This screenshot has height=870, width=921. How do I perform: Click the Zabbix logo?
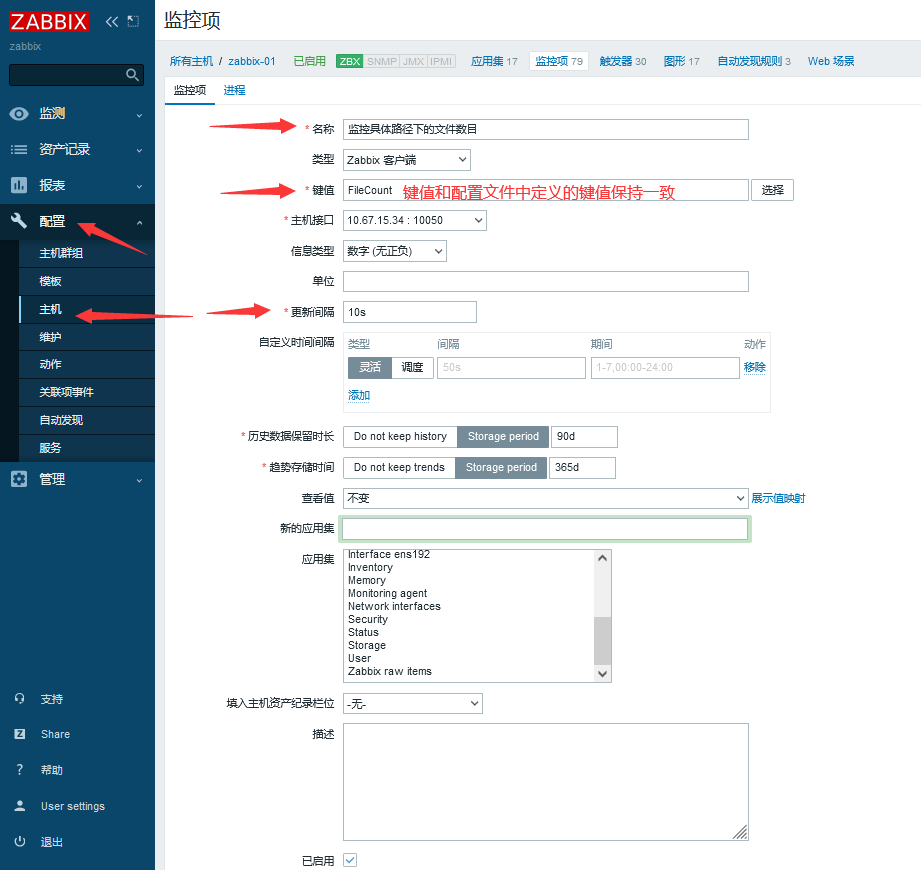49,22
